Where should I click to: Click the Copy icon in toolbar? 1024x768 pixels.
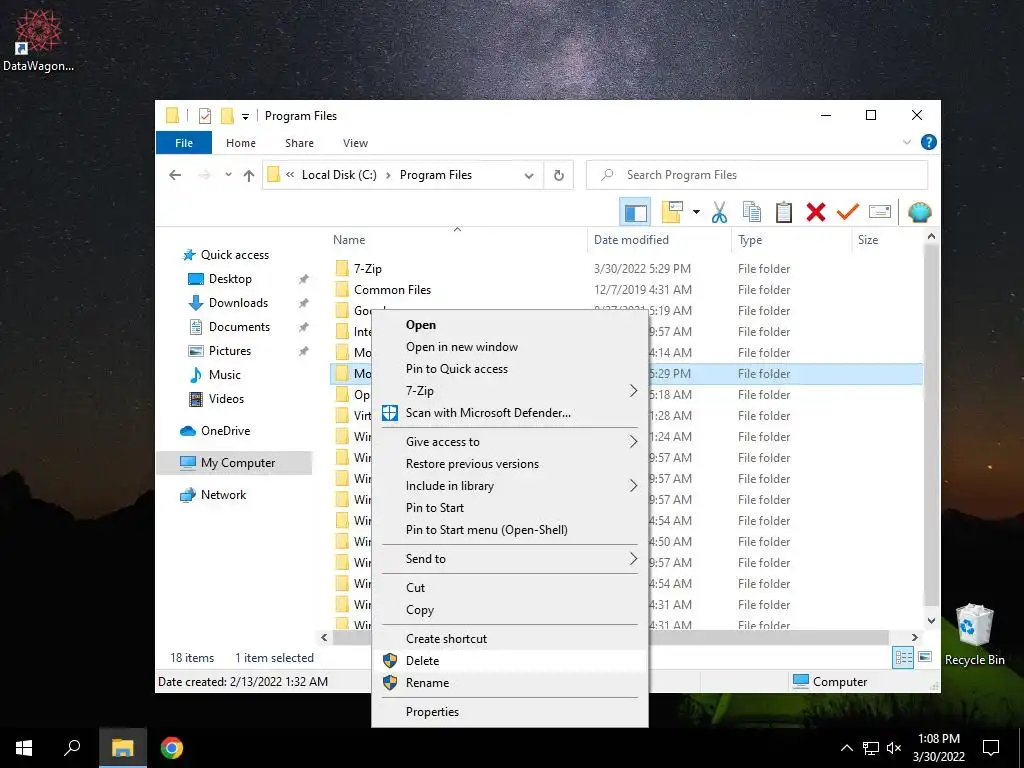[x=752, y=212]
